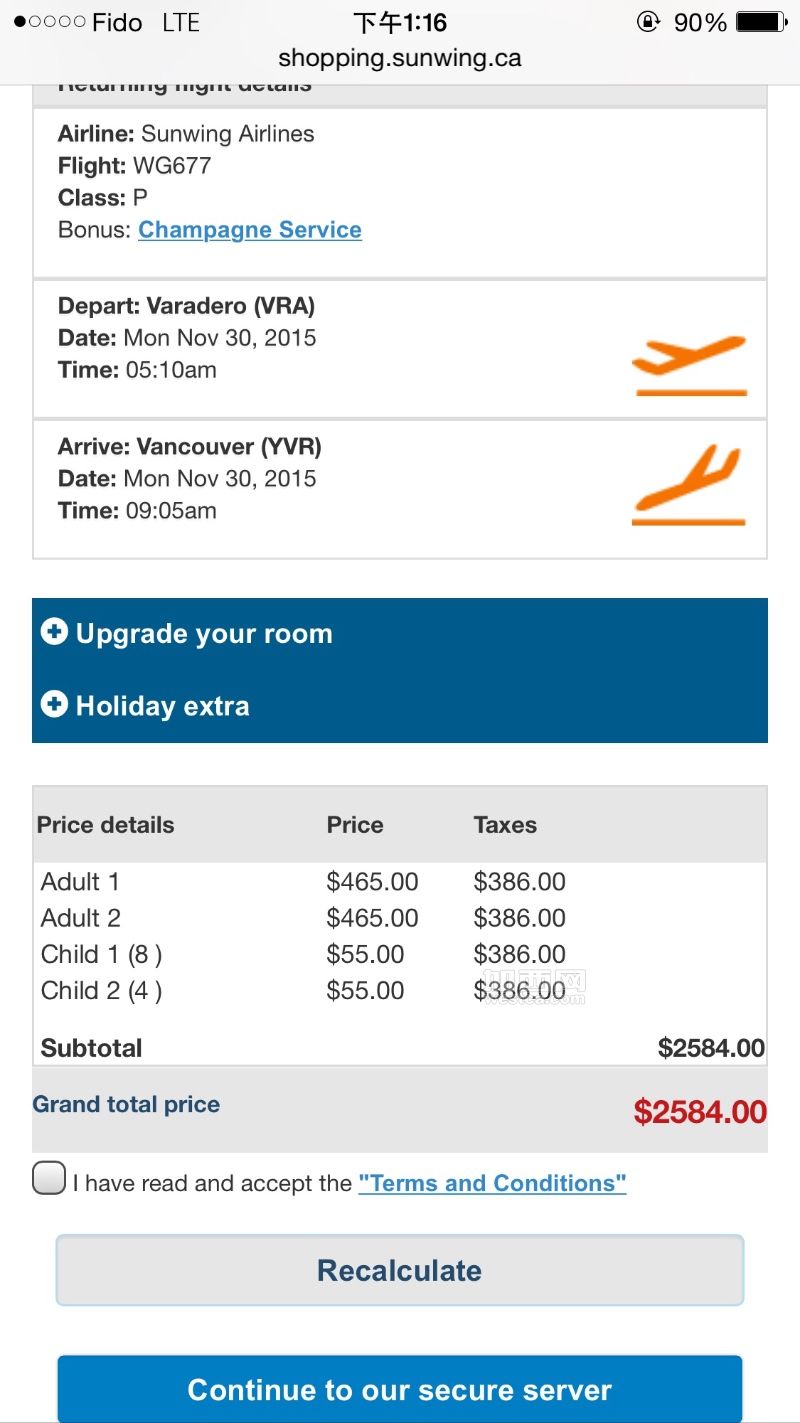Tap the rotation lock status icon
This screenshot has width=800, height=1423.
pyautogui.click(x=649, y=22)
